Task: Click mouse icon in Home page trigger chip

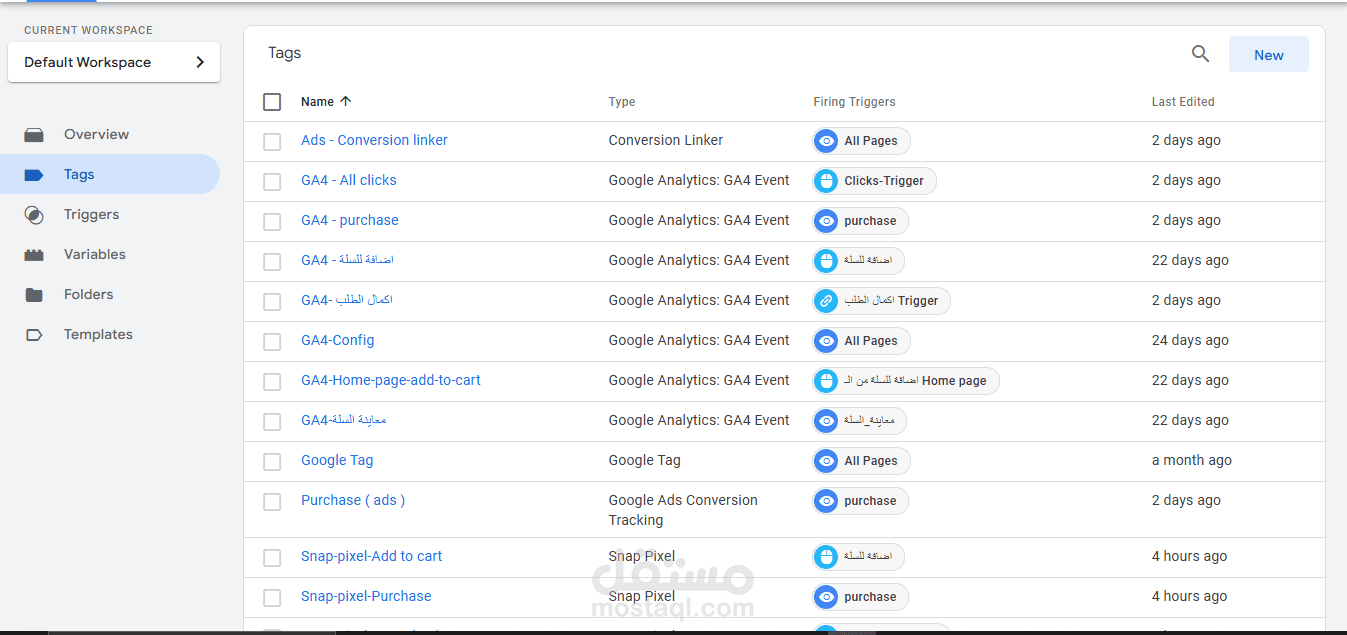Action: tap(826, 381)
